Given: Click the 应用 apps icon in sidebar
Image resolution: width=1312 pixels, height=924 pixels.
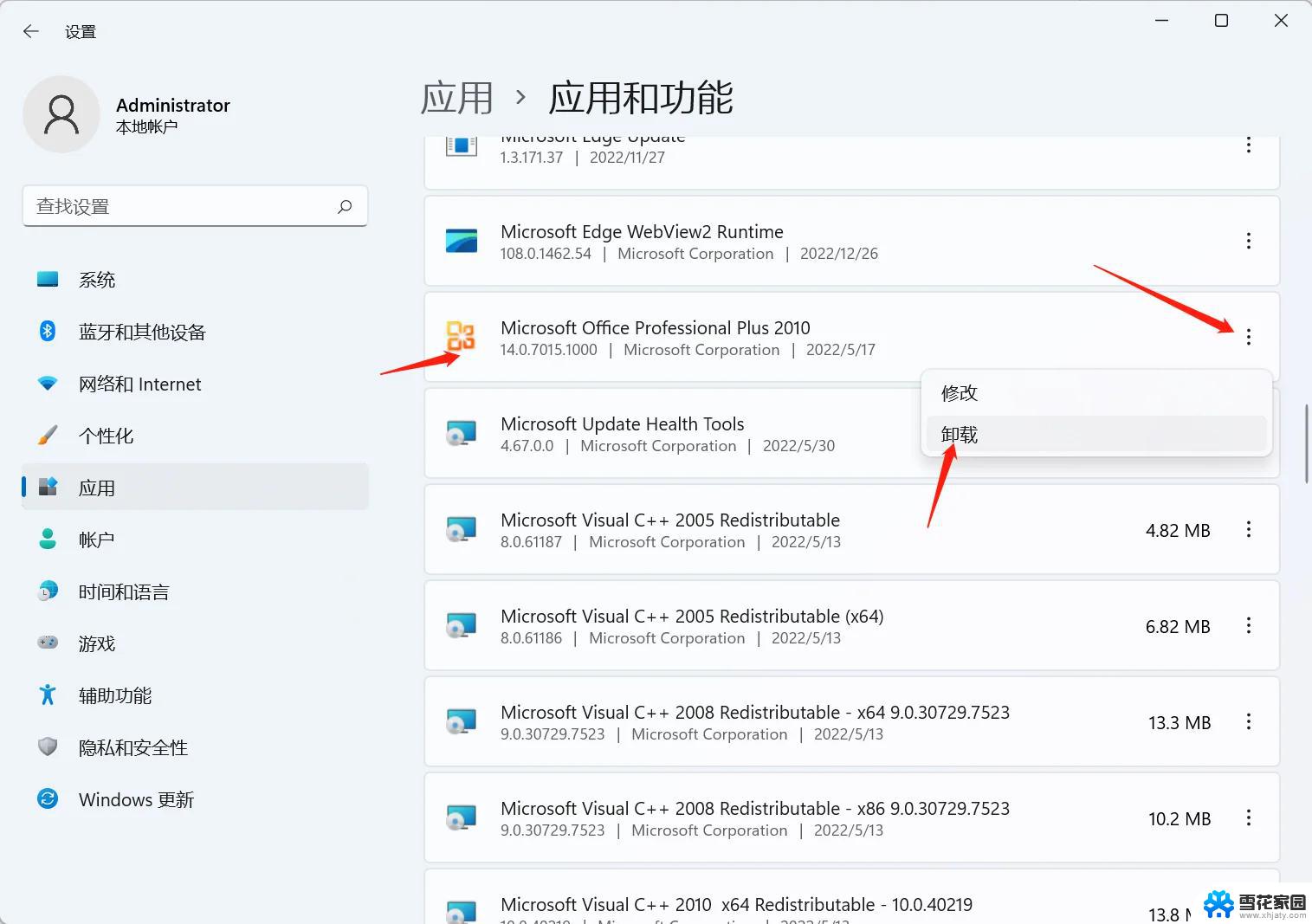Looking at the screenshot, I should (48, 487).
